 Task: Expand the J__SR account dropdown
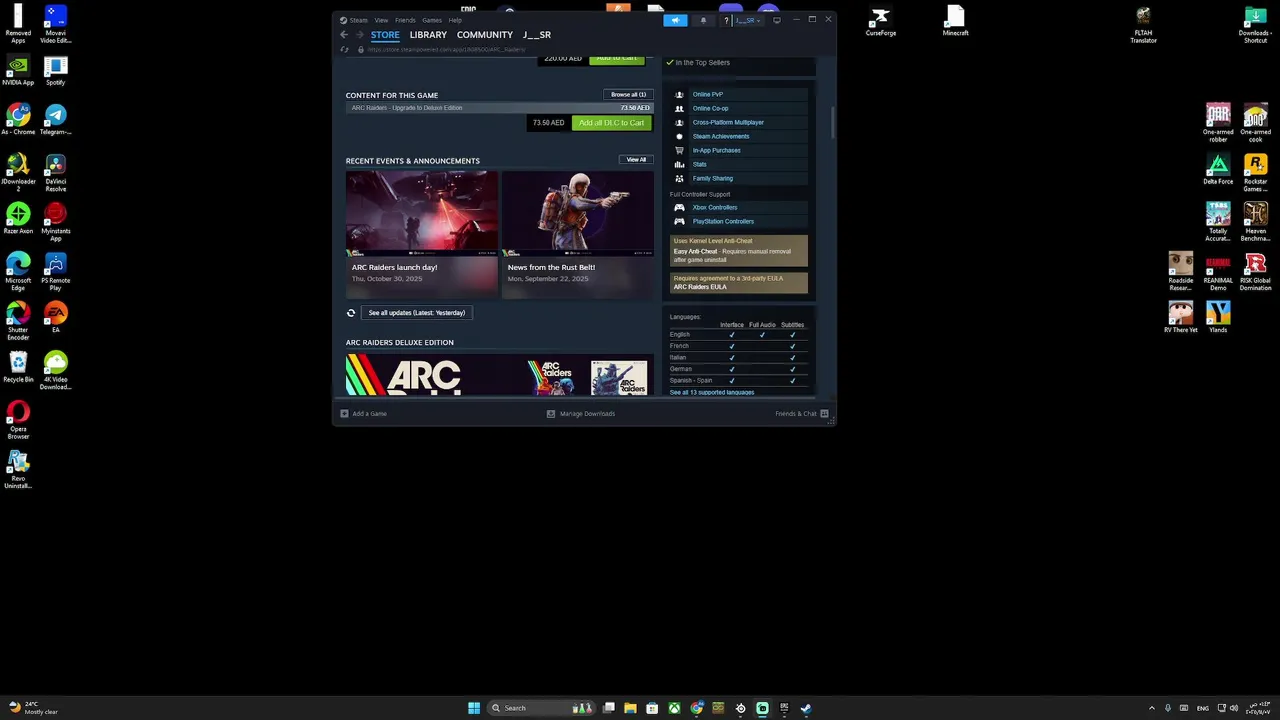(747, 20)
